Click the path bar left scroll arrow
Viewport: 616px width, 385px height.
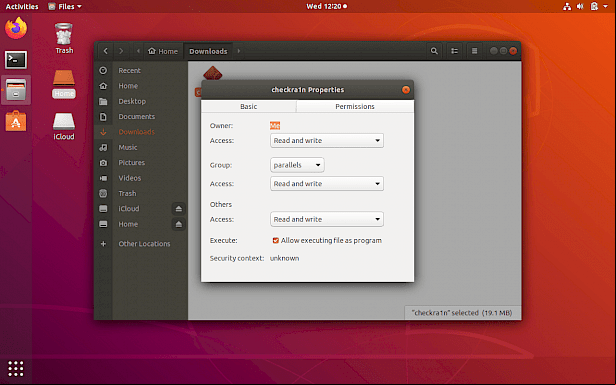(x=138, y=51)
